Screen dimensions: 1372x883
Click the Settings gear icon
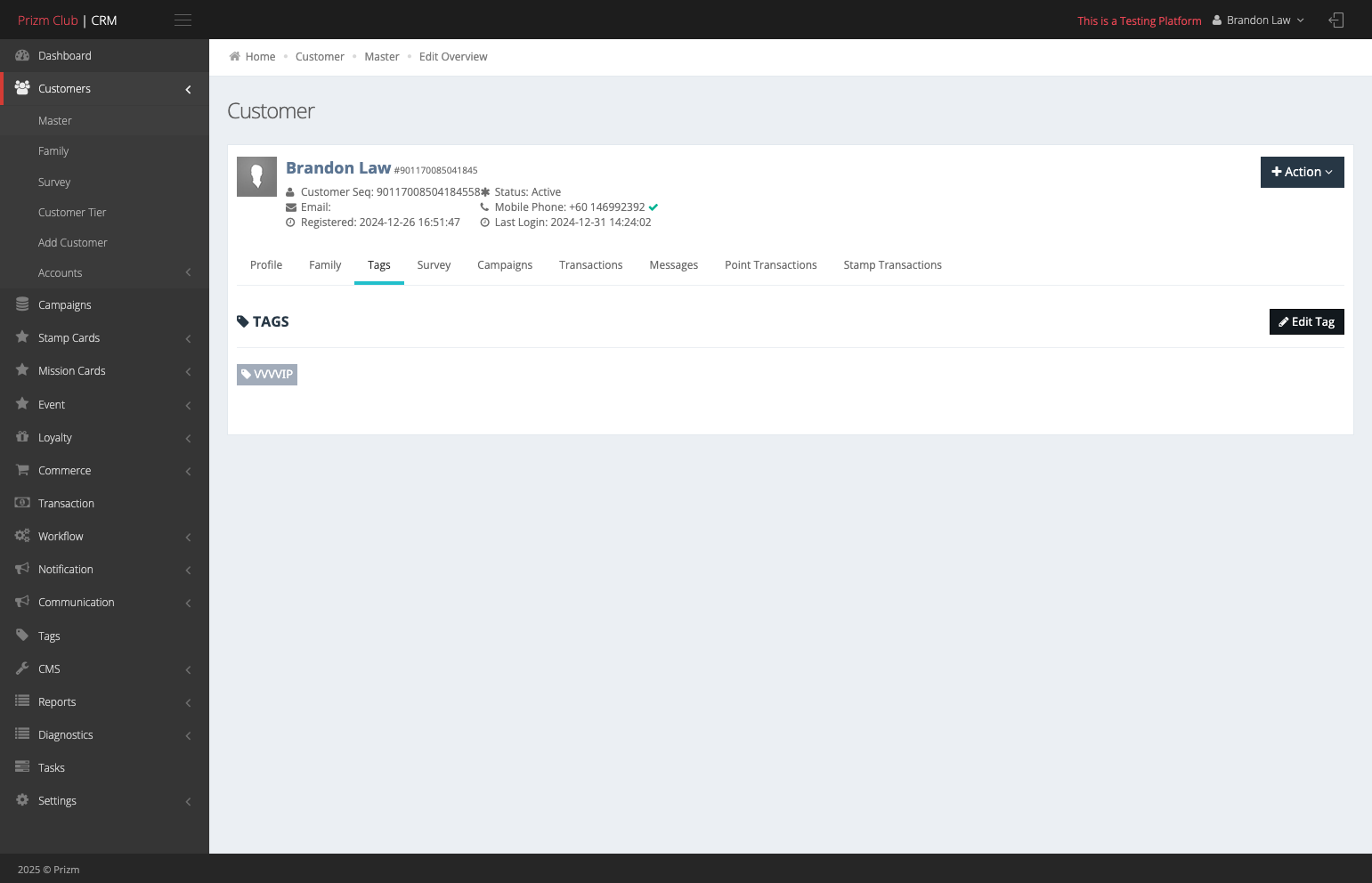point(22,800)
